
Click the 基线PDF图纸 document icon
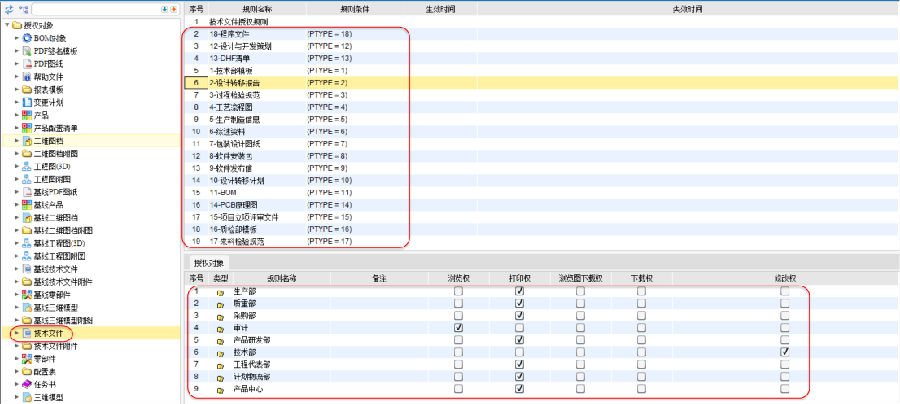27,192
